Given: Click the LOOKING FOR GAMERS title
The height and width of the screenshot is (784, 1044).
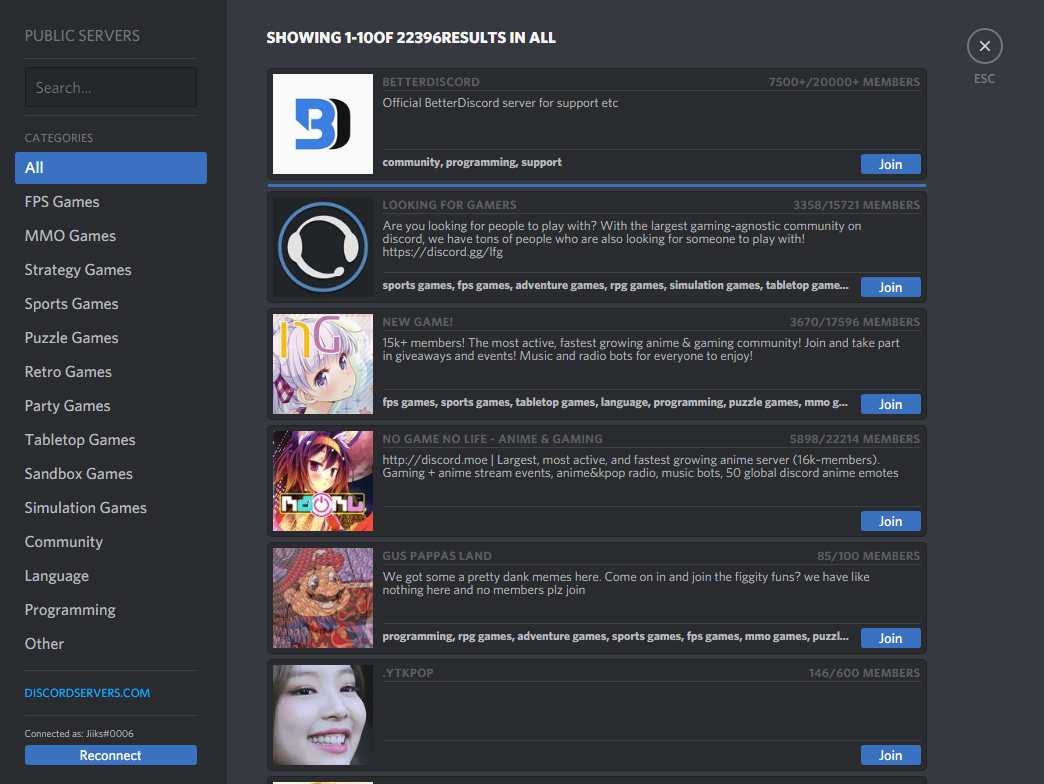Looking at the screenshot, I should (x=449, y=205).
